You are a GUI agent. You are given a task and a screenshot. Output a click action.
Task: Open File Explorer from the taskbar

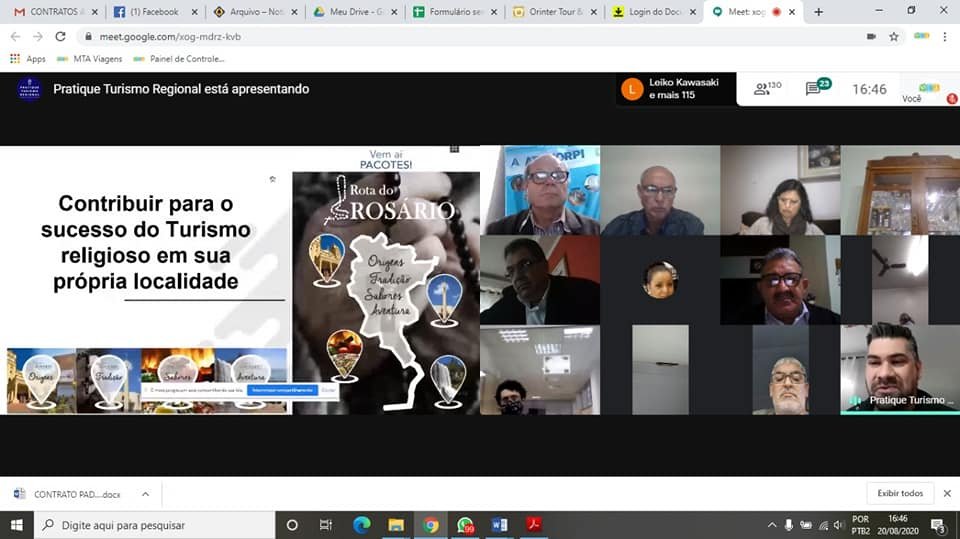click(x=396, y=525)
